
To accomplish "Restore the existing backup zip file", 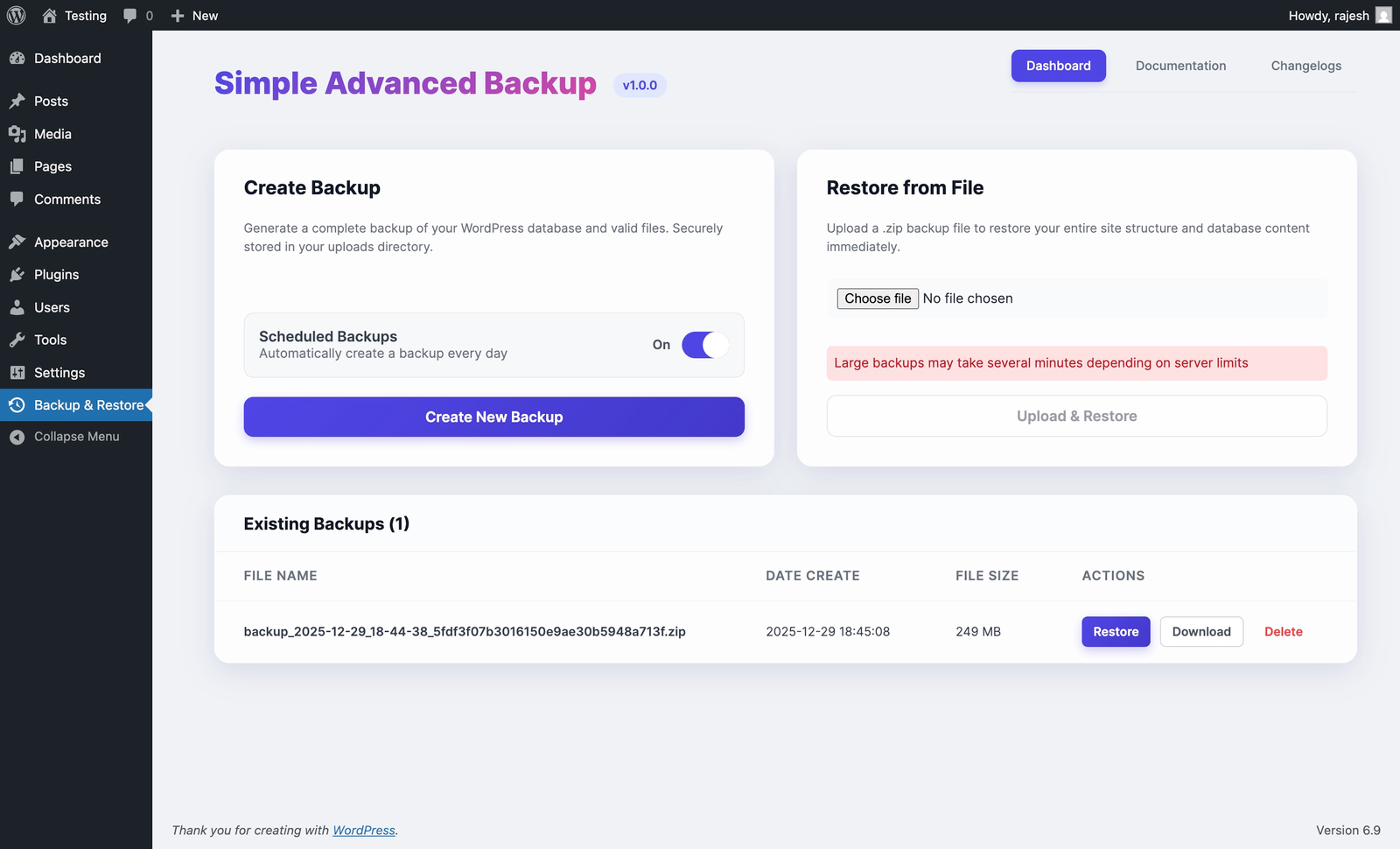I will tap(1116, 632).
